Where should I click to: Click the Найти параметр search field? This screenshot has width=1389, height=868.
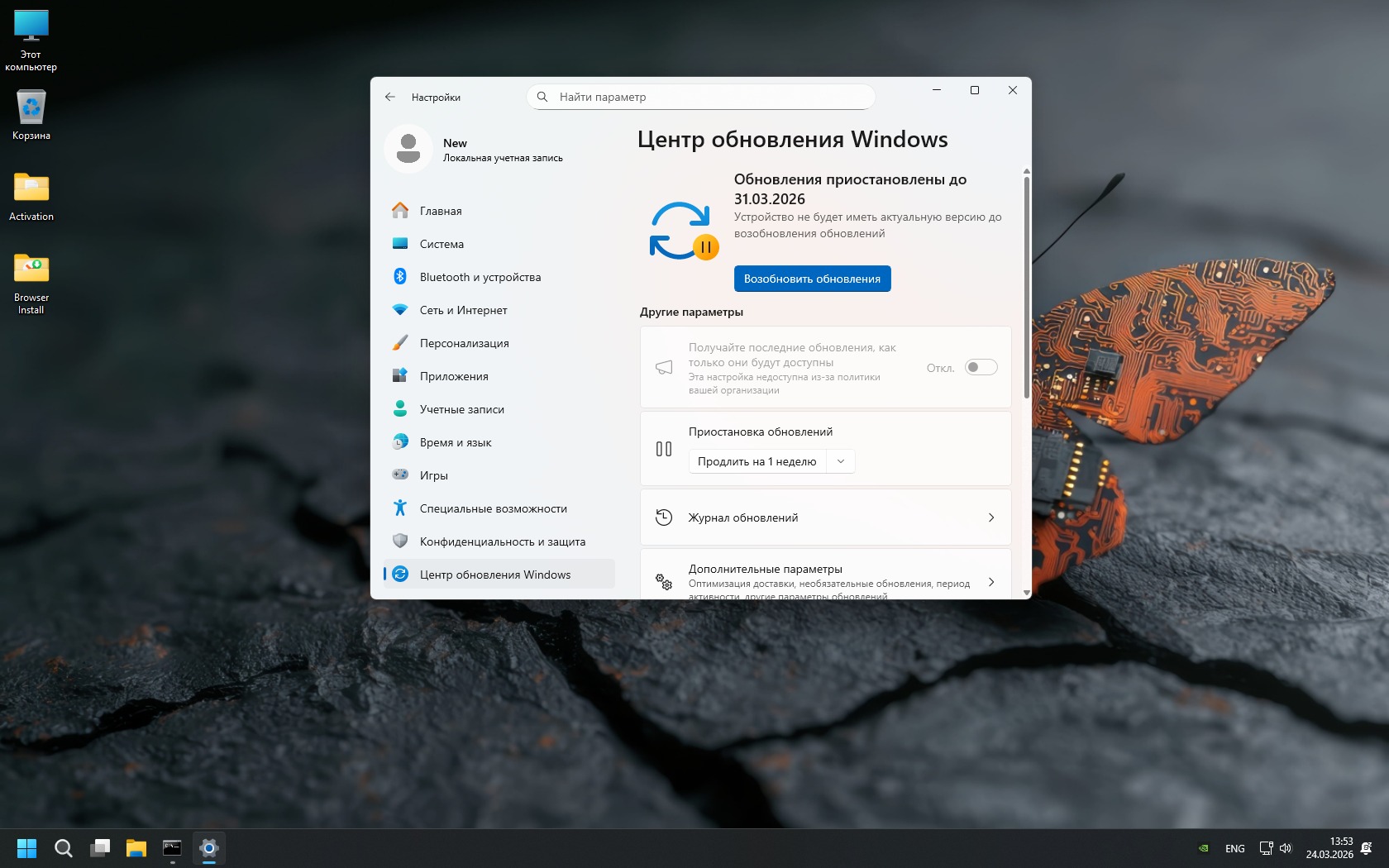(701, 97)
